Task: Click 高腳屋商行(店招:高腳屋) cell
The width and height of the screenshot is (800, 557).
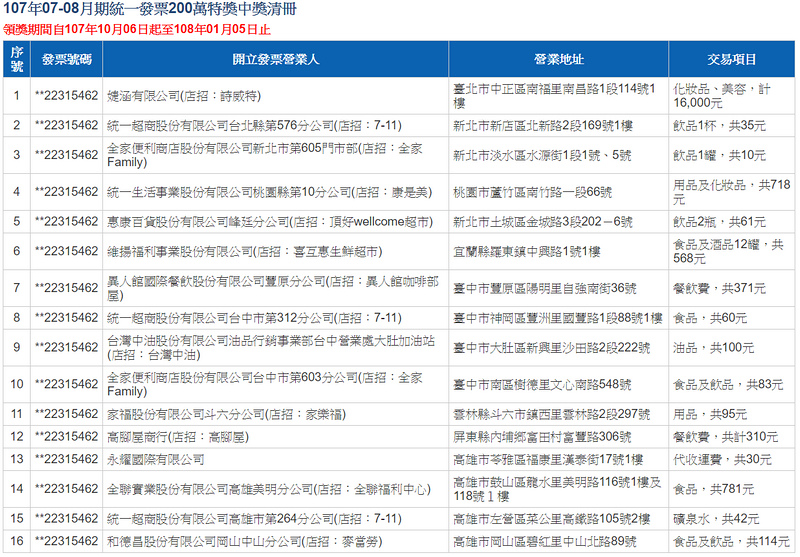Action: (276, 437)
